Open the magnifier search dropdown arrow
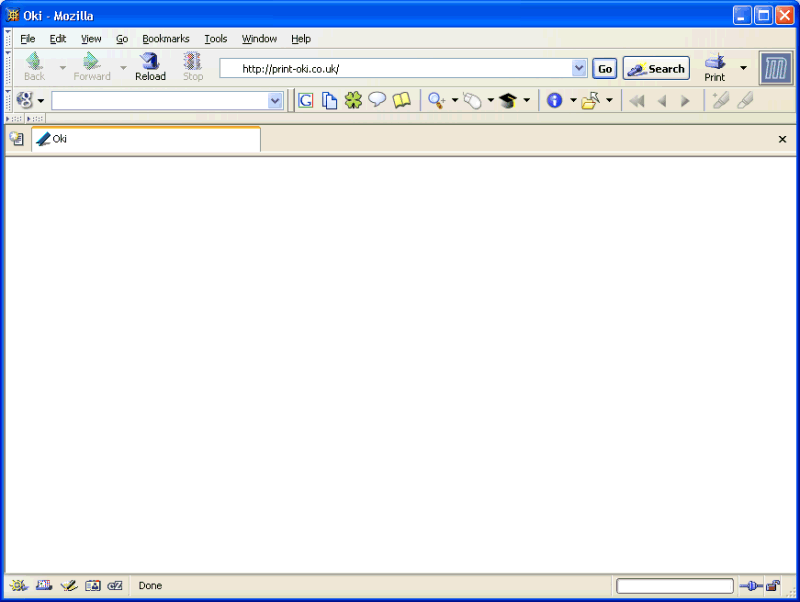Screen dimensions: 800x602 coord(455,100)
